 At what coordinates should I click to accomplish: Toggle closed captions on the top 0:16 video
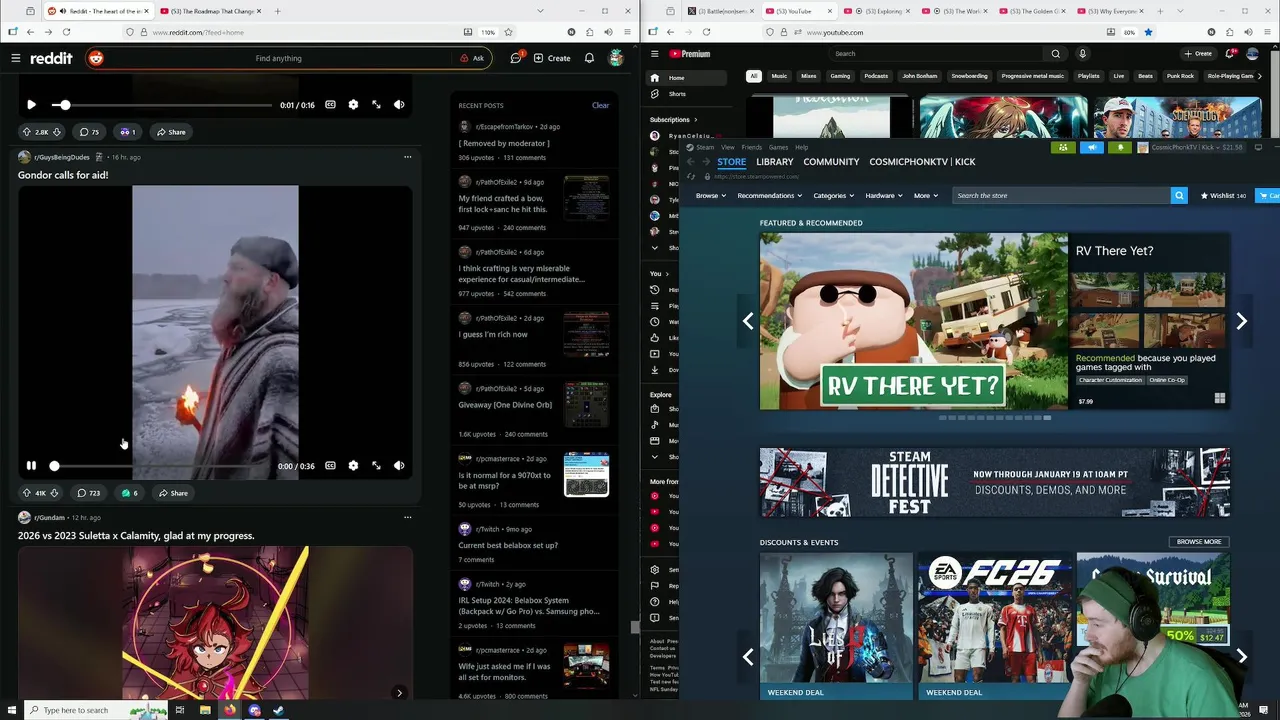pyautogui.click(x=330, y=104)
